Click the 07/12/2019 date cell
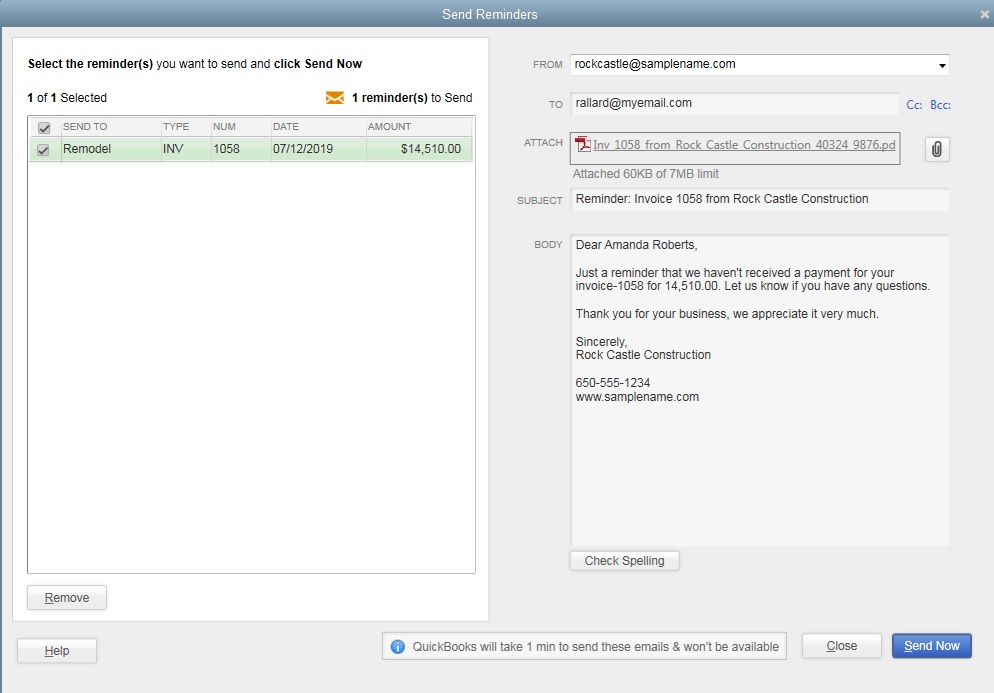The width and height of the screenshot is (994, 693). click(318, 149)
